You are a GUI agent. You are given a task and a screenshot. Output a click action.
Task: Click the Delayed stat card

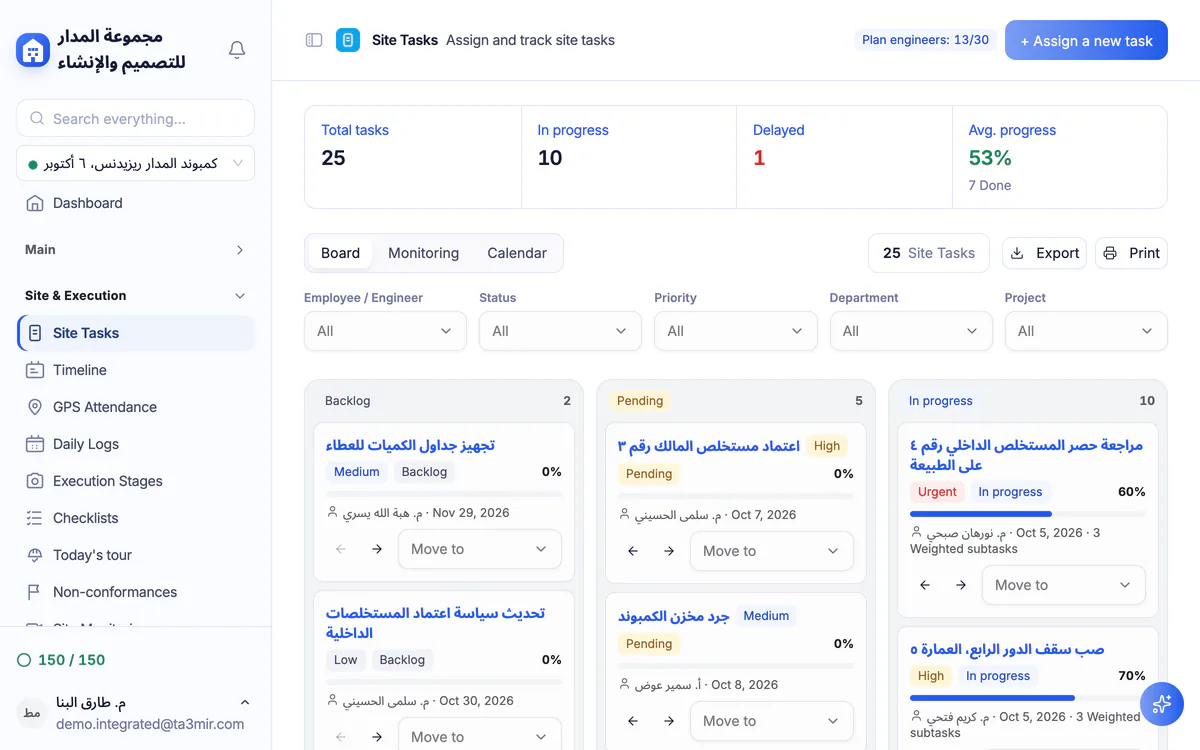click(x=844, y=157)
